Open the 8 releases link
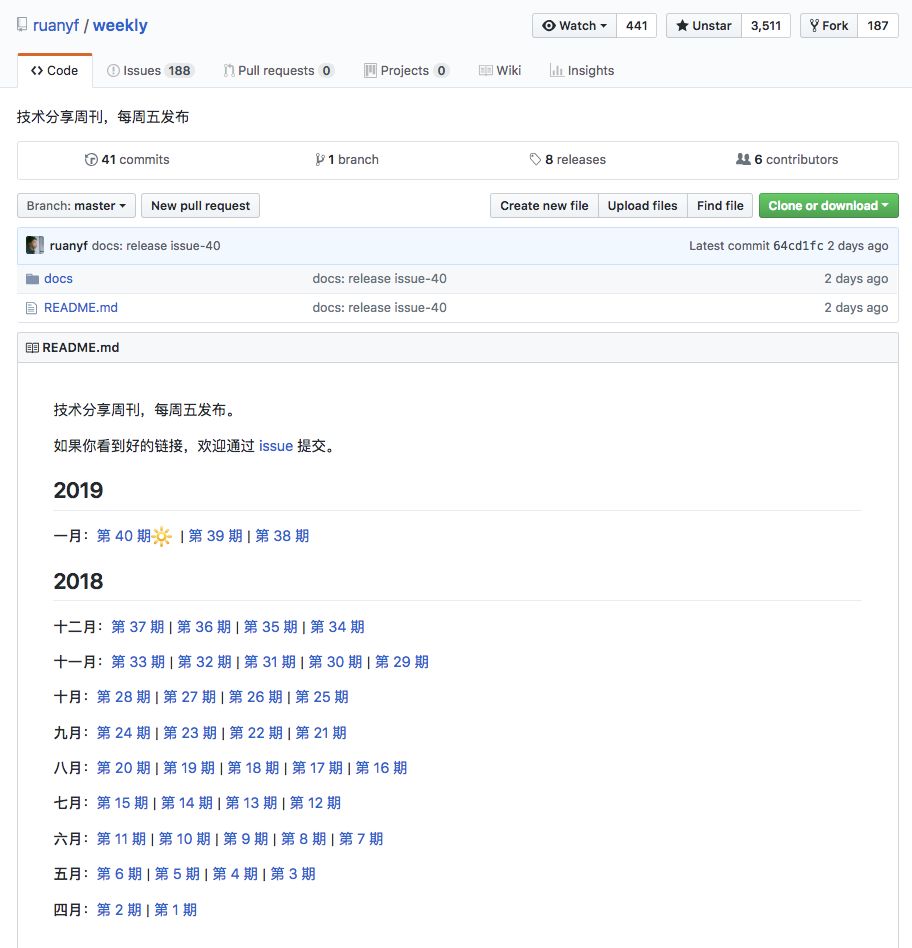The image size is (912, 948). pos(567,160)
